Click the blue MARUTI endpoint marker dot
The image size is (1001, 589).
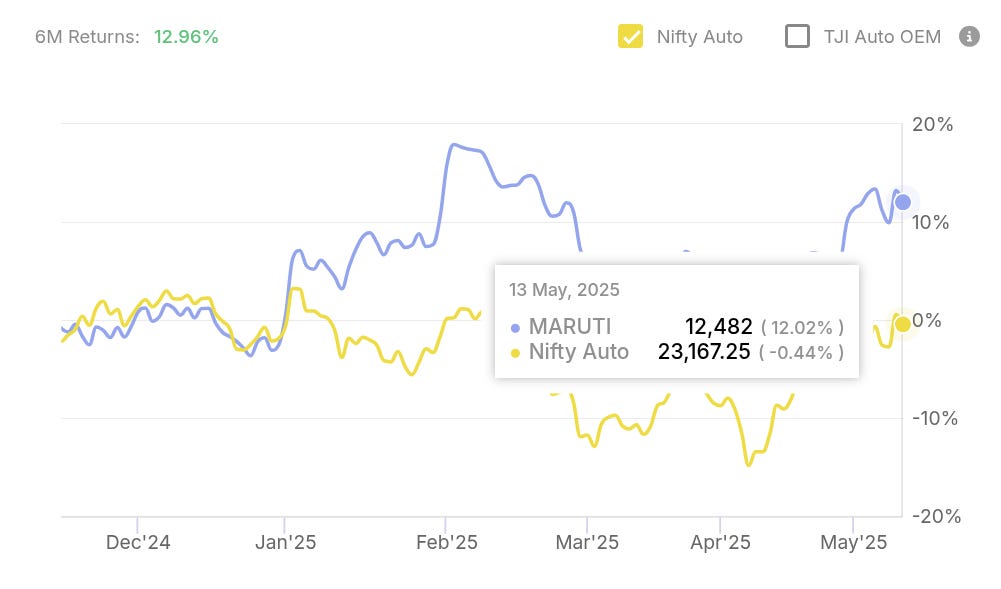click(x=903, y=202)
